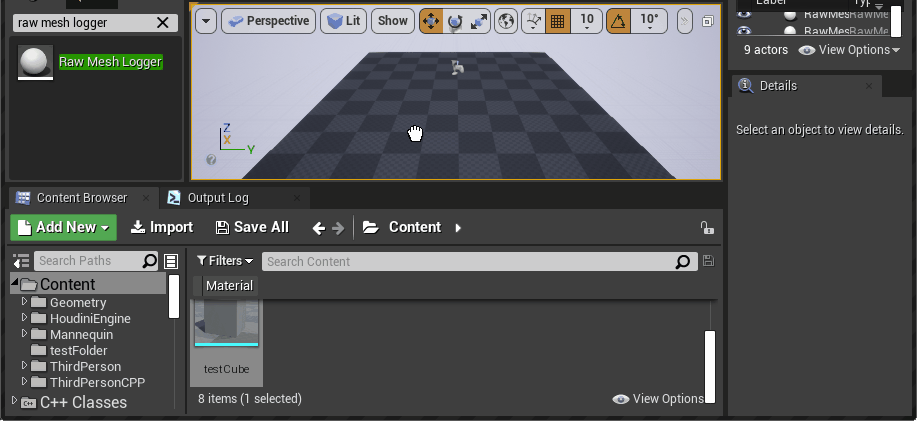This screenshot has height=421, width=917.
Task: Open rotation snap 10° dropdown
Action: coord(649,21)
